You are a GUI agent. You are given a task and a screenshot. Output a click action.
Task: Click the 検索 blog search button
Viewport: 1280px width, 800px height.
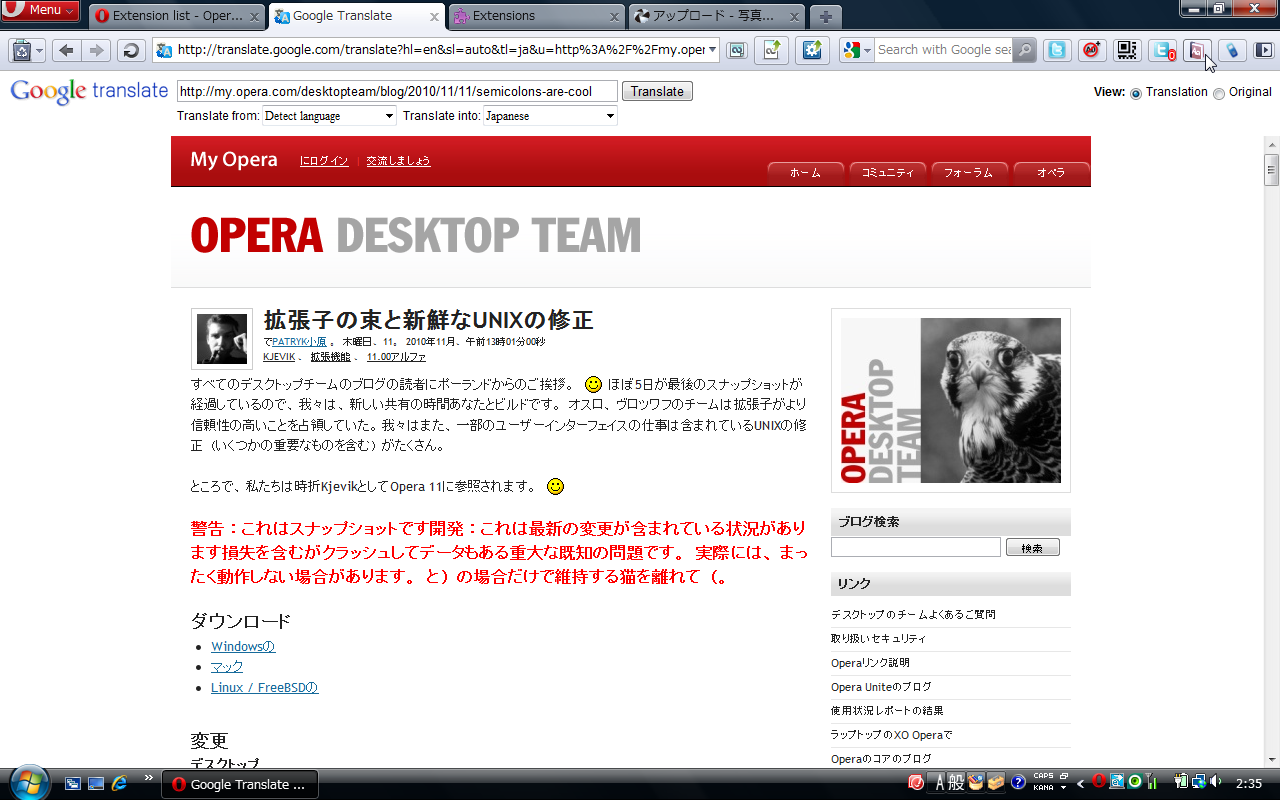pyautogui.click(x=1033, y=548)
